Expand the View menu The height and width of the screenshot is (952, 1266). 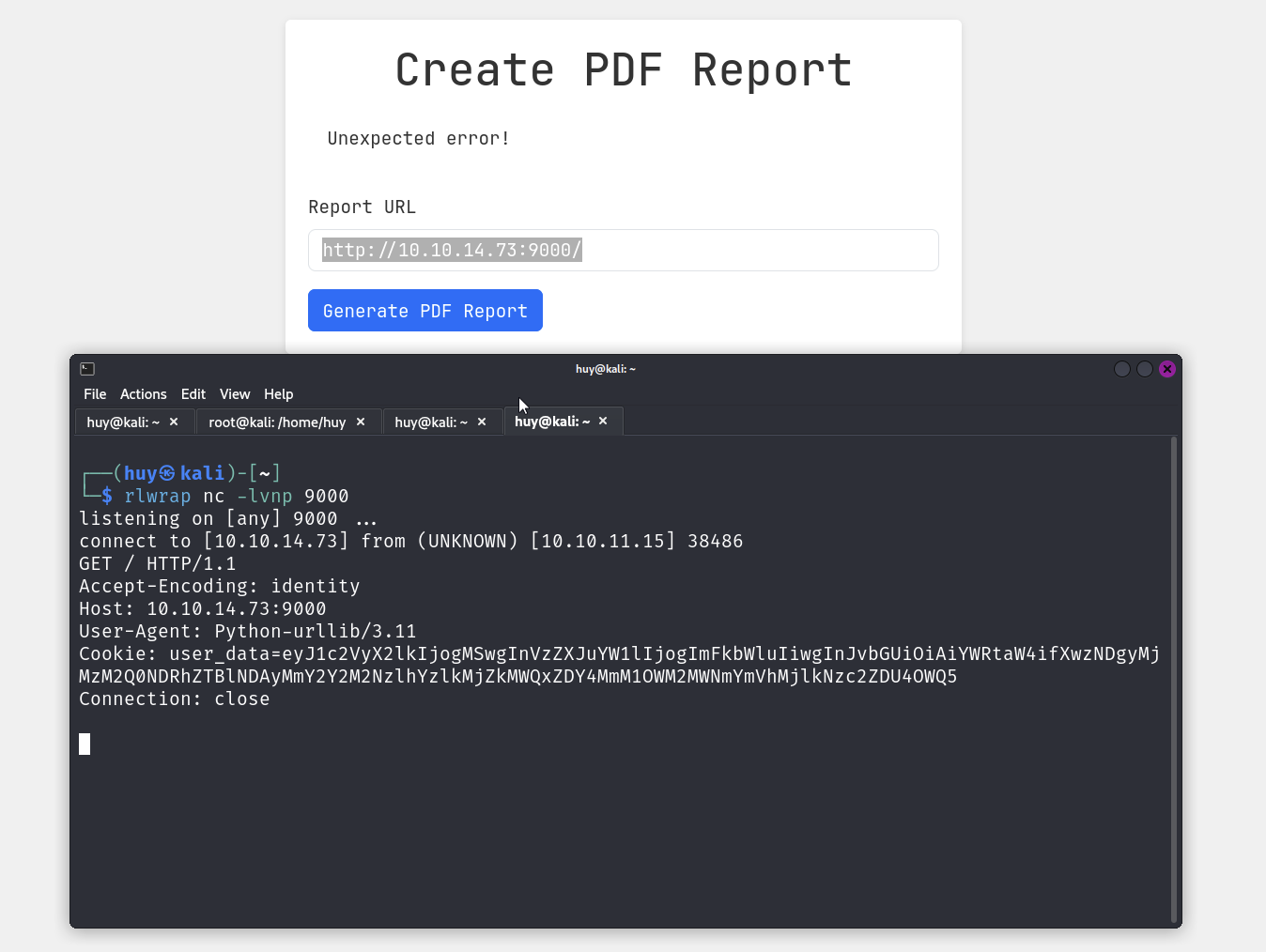(x=235, y=394)
